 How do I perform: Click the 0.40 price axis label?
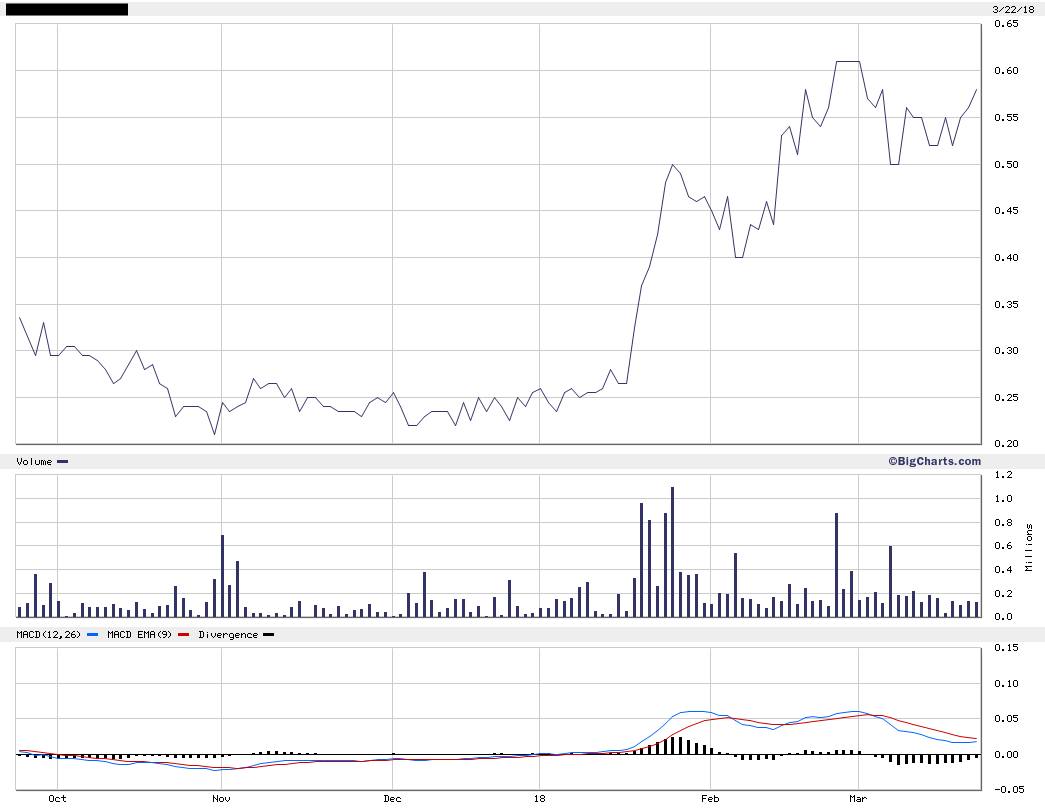click(1006, 258)
